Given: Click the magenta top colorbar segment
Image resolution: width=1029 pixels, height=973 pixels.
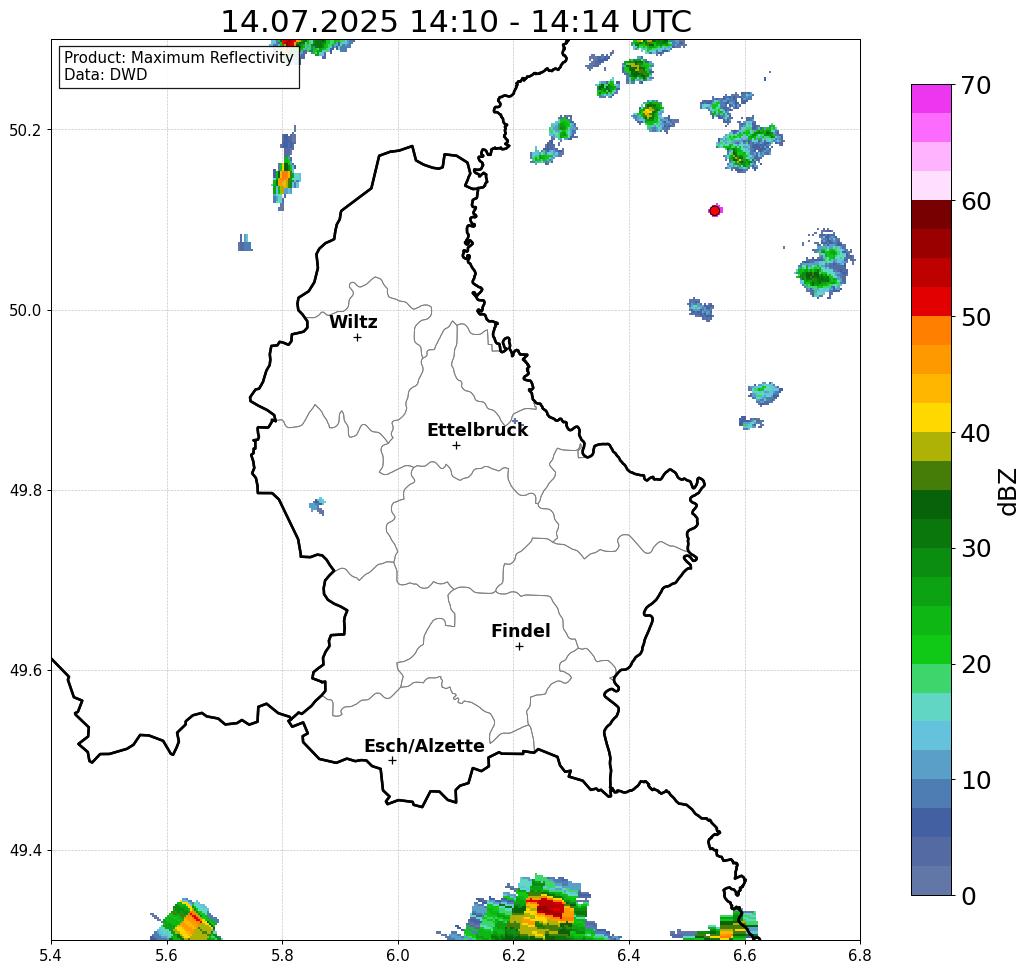Looking at the screenshot, I should click(931, 99).
